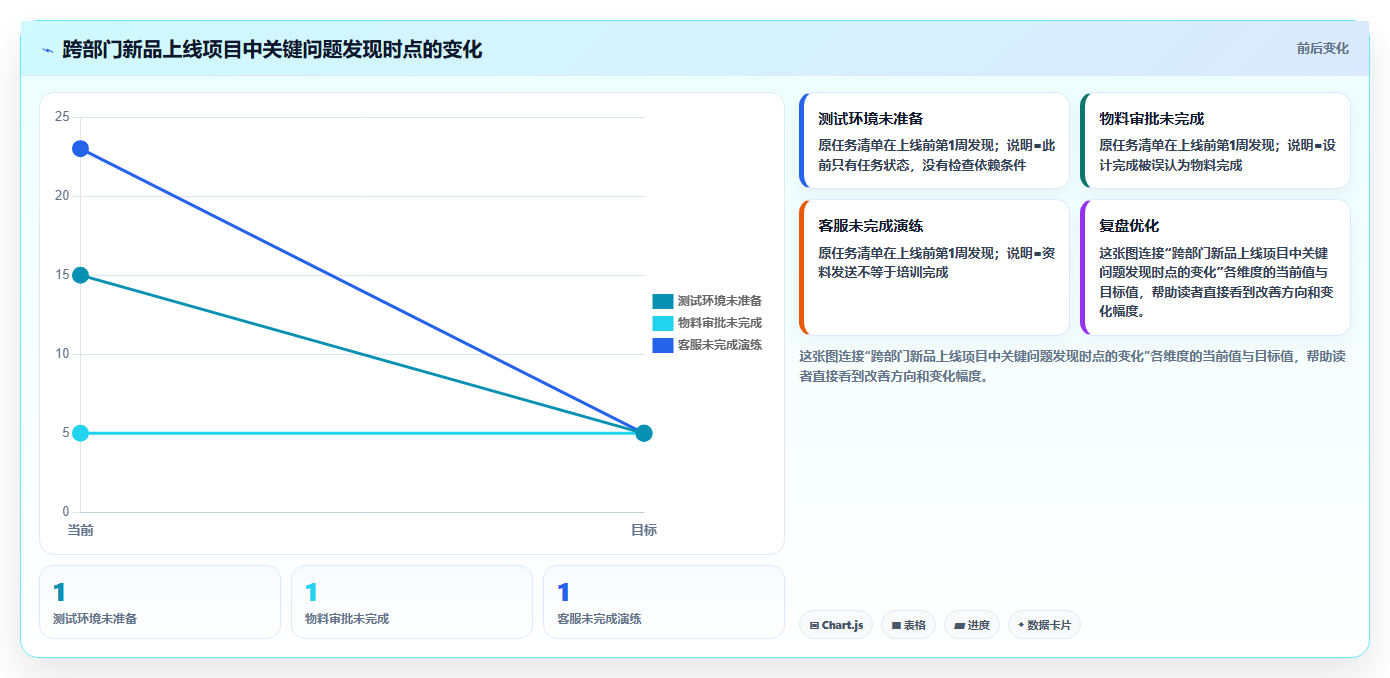Click the icon in the 表格 tag
The image size is (1390, 678).
click(x=896, y=625)
